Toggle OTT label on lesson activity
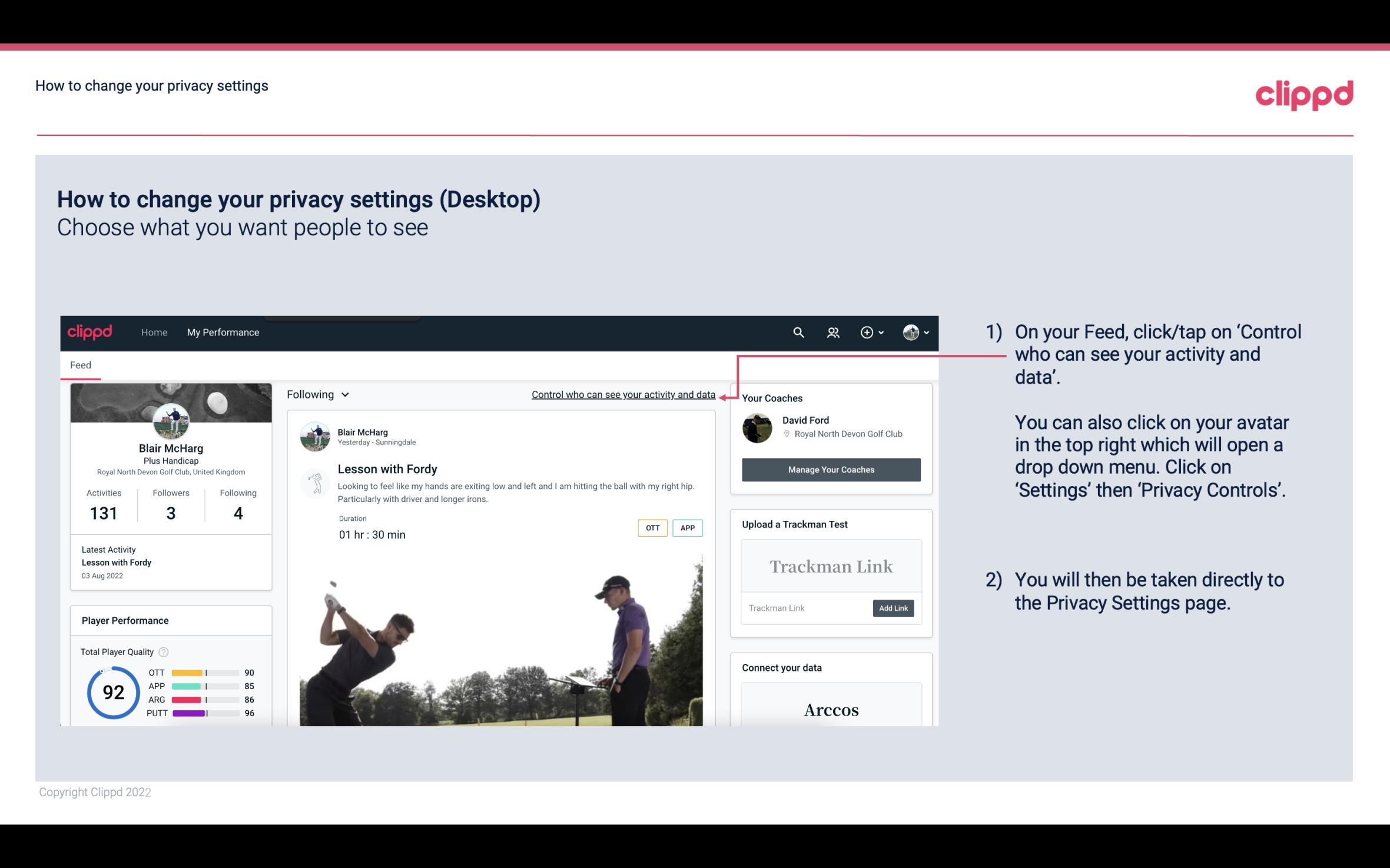 click(x=652, y=528)
